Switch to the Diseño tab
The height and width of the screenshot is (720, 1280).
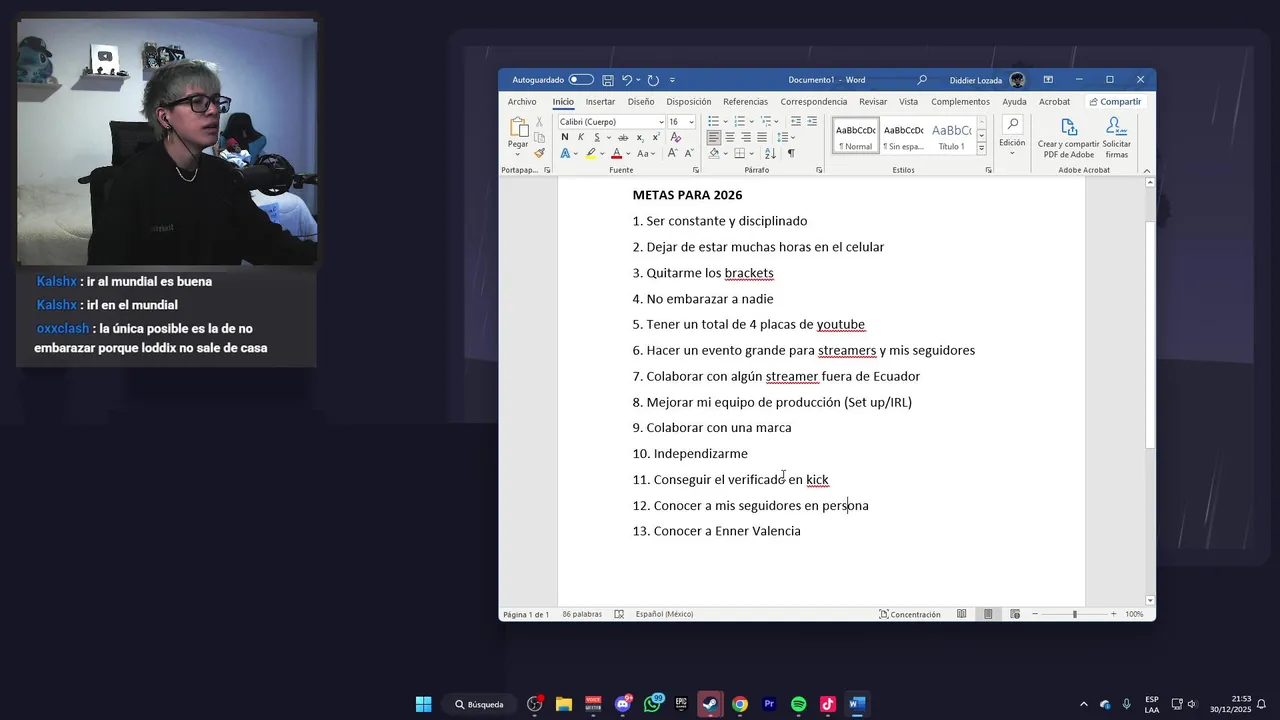(641, 102)
